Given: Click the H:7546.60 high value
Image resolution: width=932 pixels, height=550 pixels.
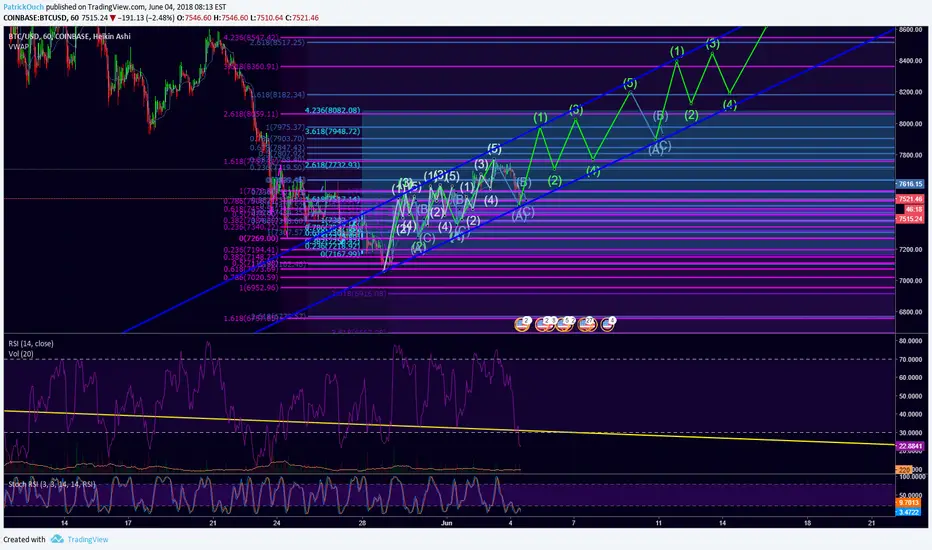Looking at the screenshot, I should (231, 18).
